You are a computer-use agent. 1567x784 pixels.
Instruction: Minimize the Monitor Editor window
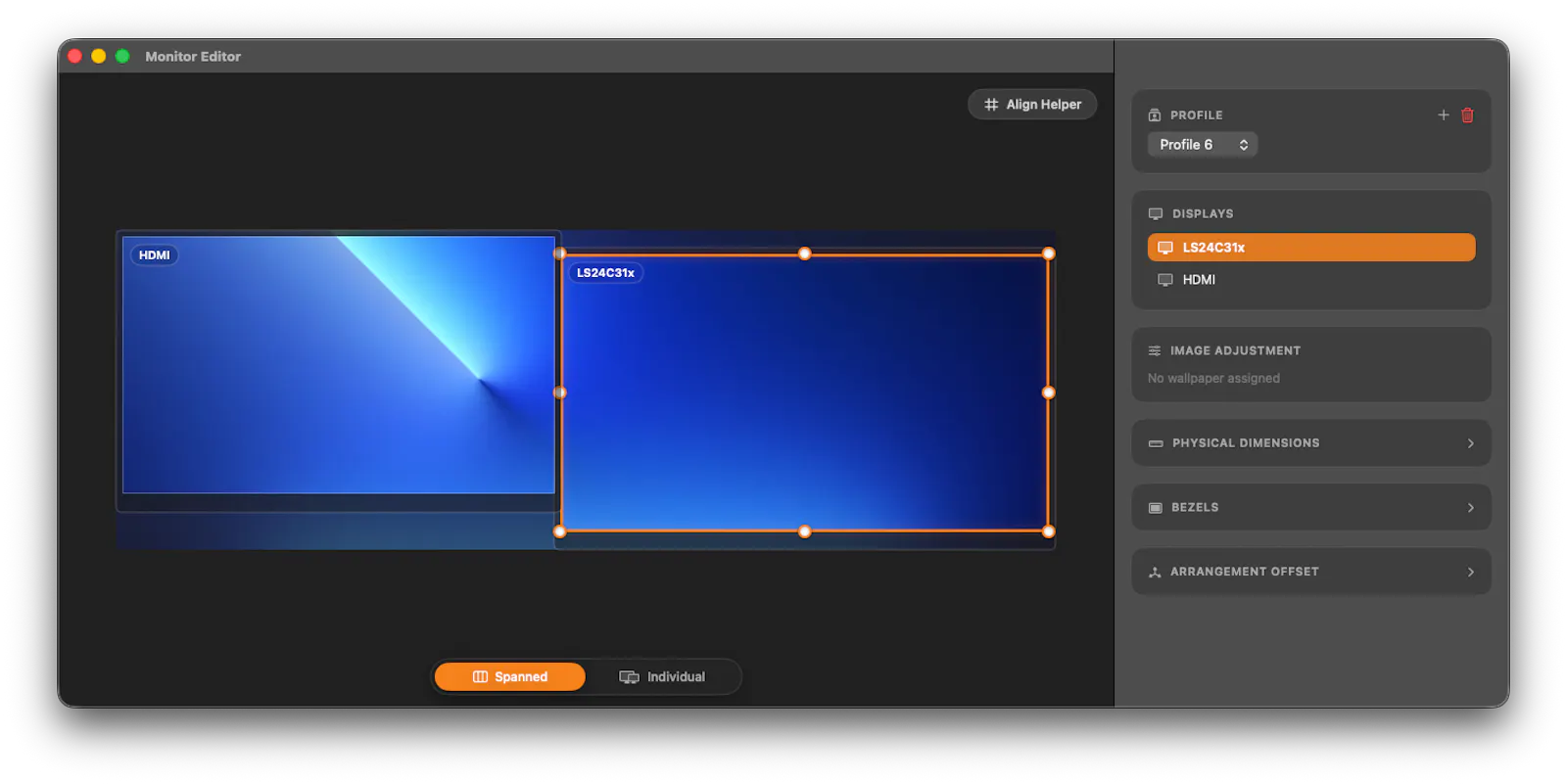pyautogui.click(x=98, y=56)
